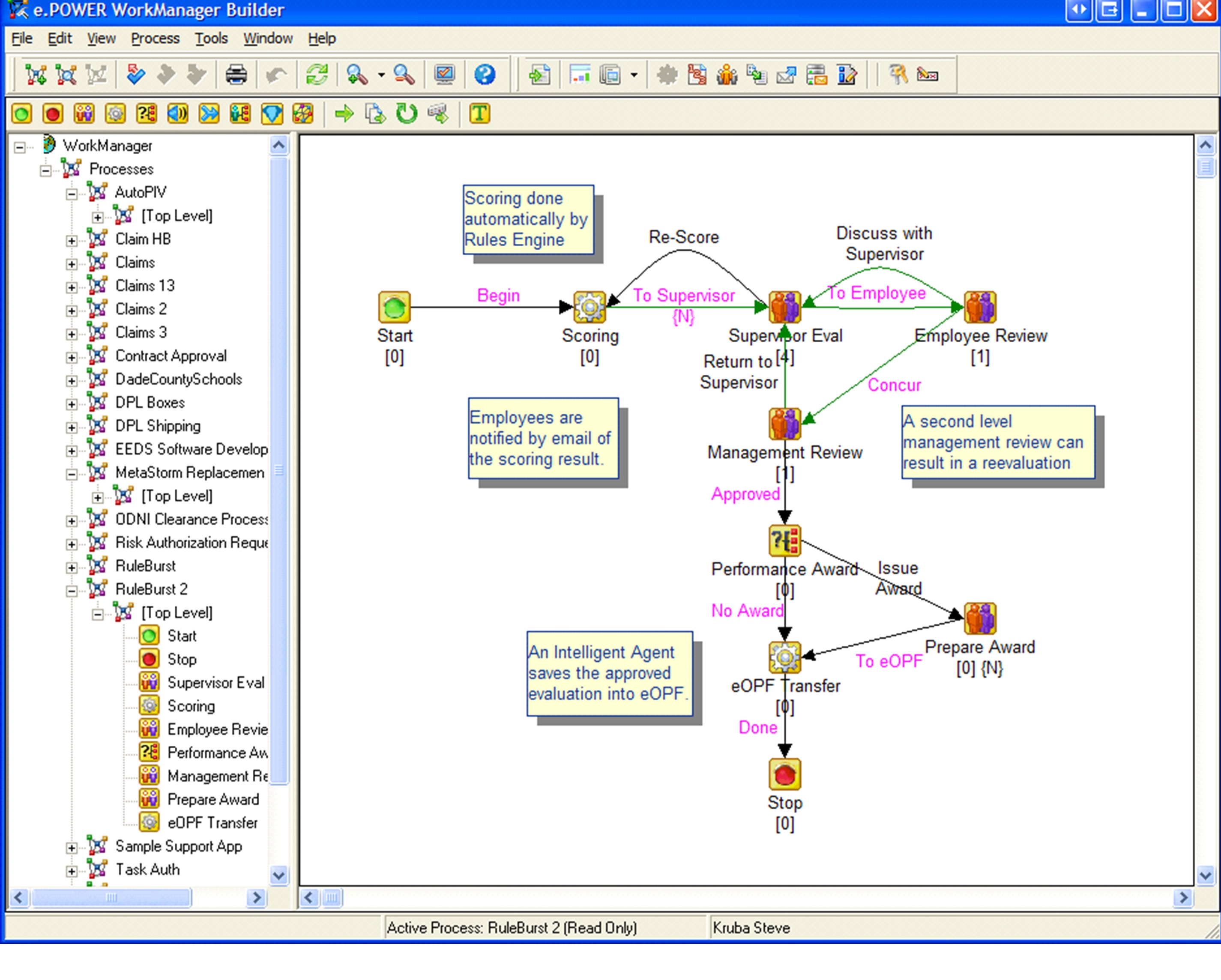Expand the Sample Support App node
This screenshot has height=980, width=1221.
(72, 848)
